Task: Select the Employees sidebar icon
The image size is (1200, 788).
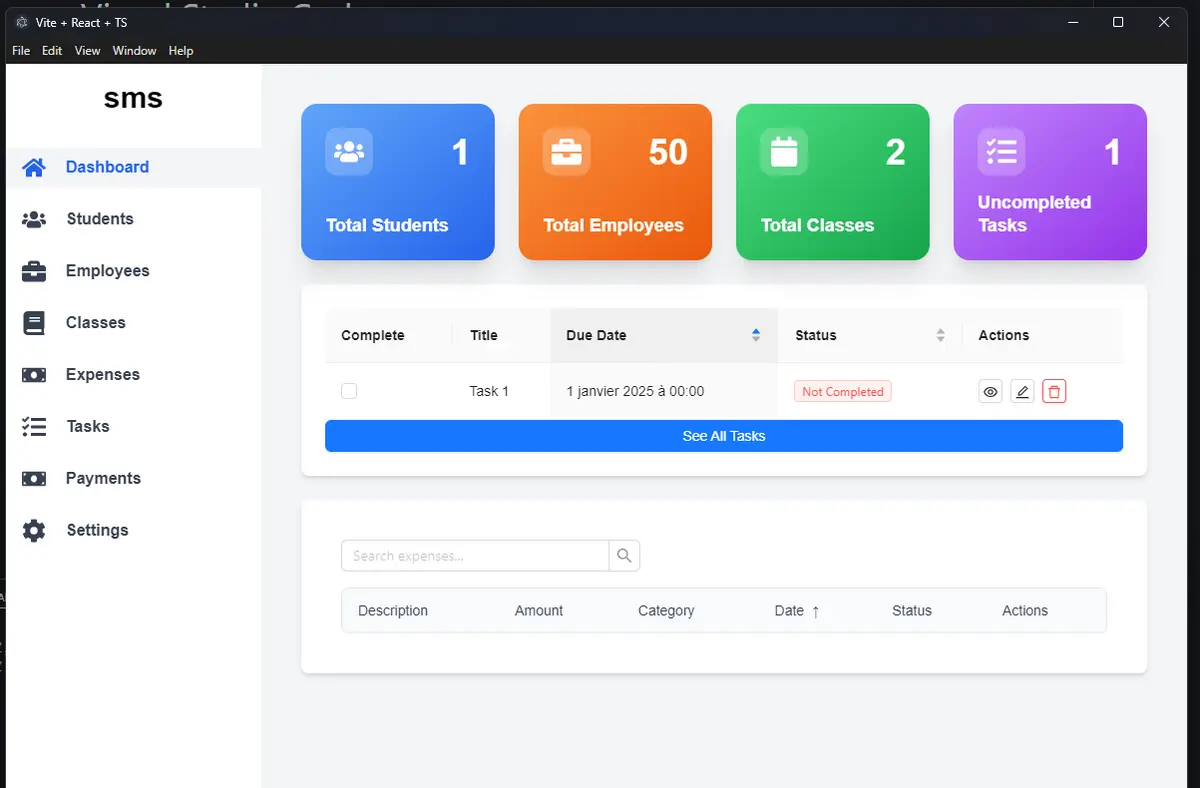Action: [33, 270]
